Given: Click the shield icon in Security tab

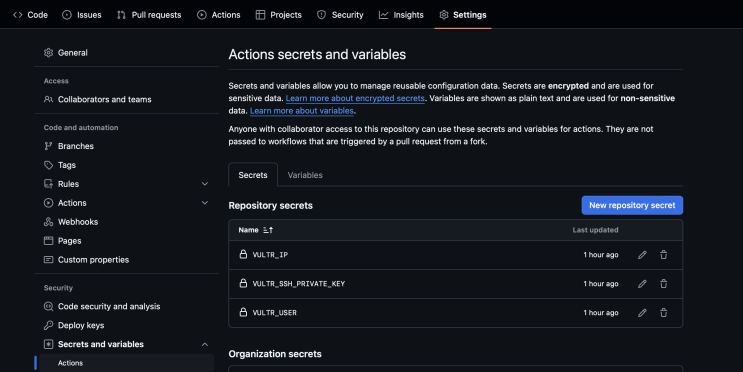Looking at the screenshot, I should [321, 15].
